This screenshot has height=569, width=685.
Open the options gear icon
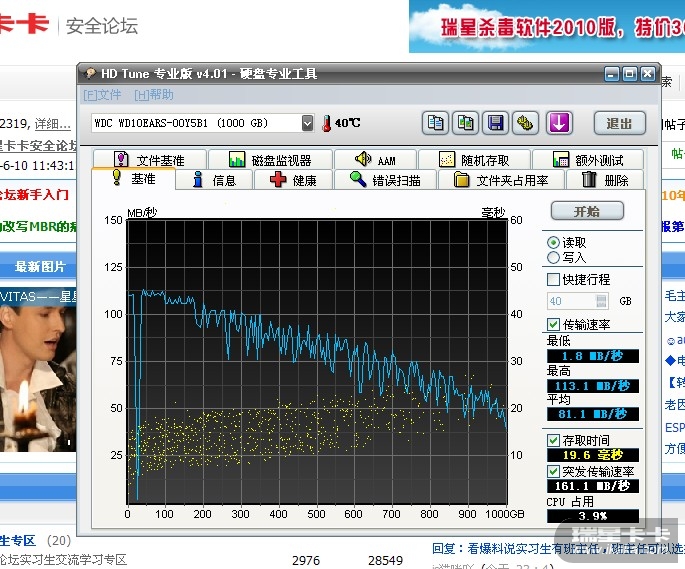coord(525,123)
